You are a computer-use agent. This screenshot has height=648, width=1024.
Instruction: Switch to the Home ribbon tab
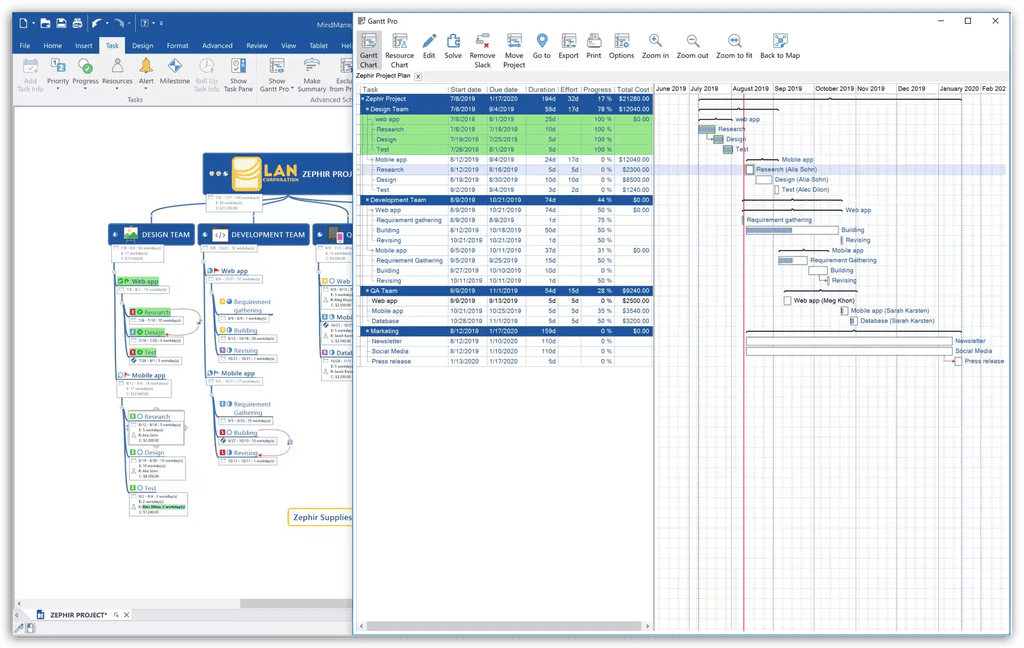click(x=52, y=46)
